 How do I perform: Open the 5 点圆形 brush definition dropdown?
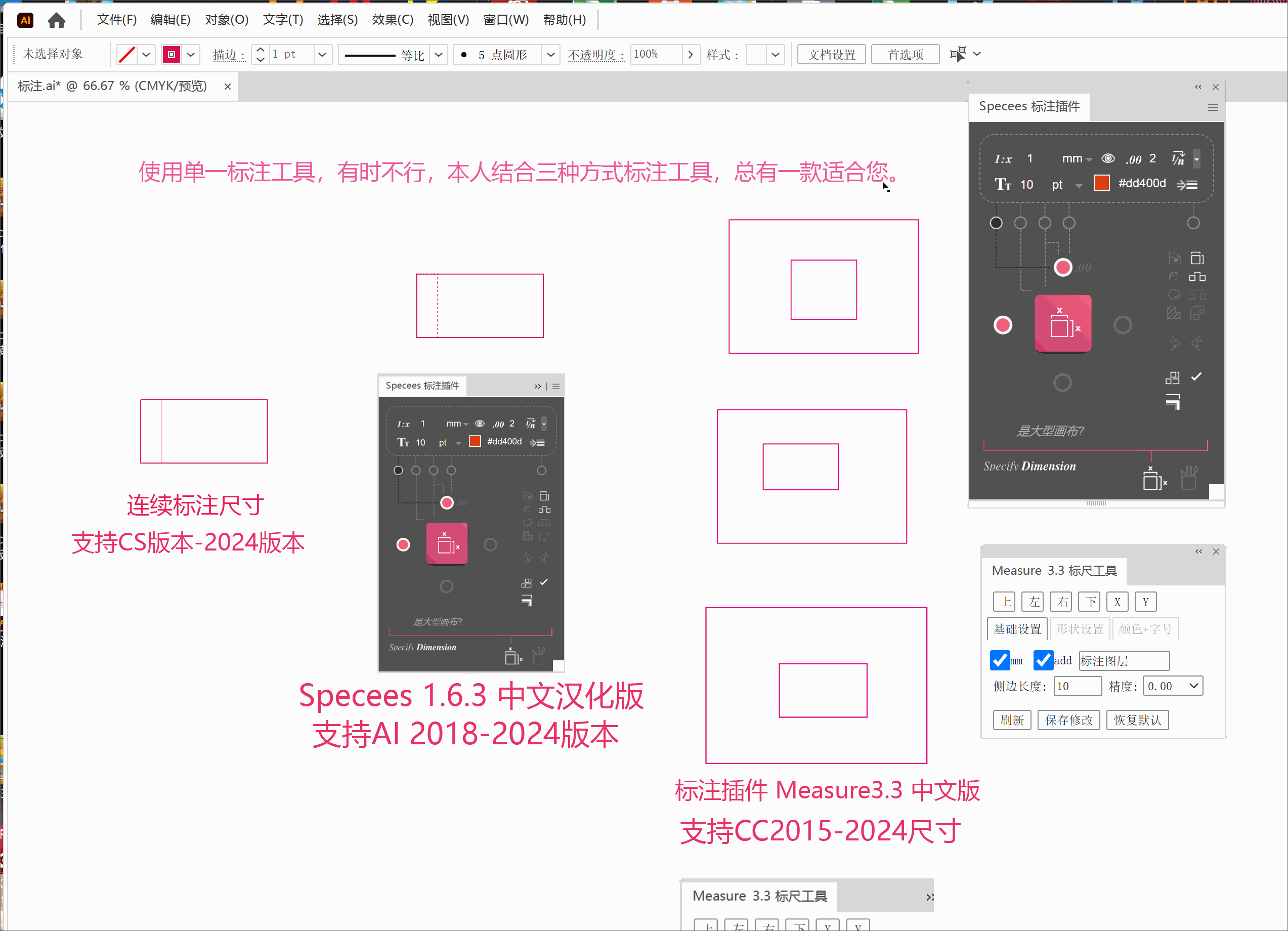pos(550,55)
